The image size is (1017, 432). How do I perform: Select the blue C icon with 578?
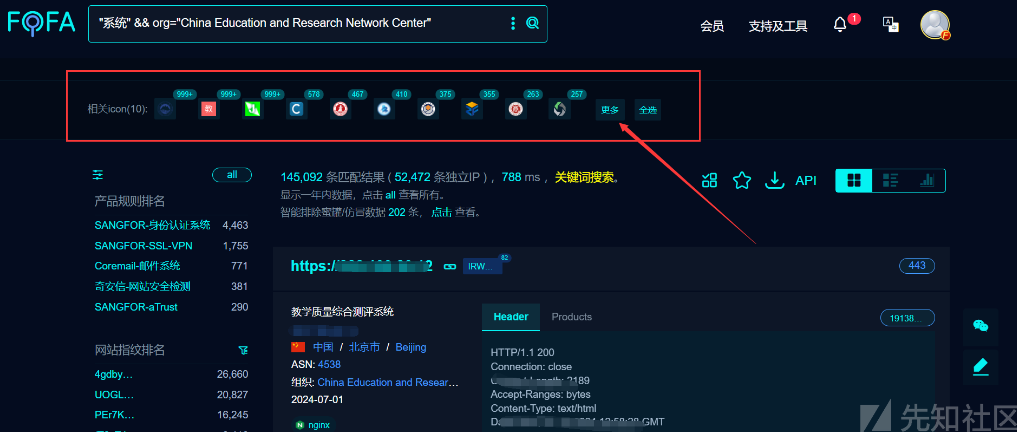(x=296, y=110)
